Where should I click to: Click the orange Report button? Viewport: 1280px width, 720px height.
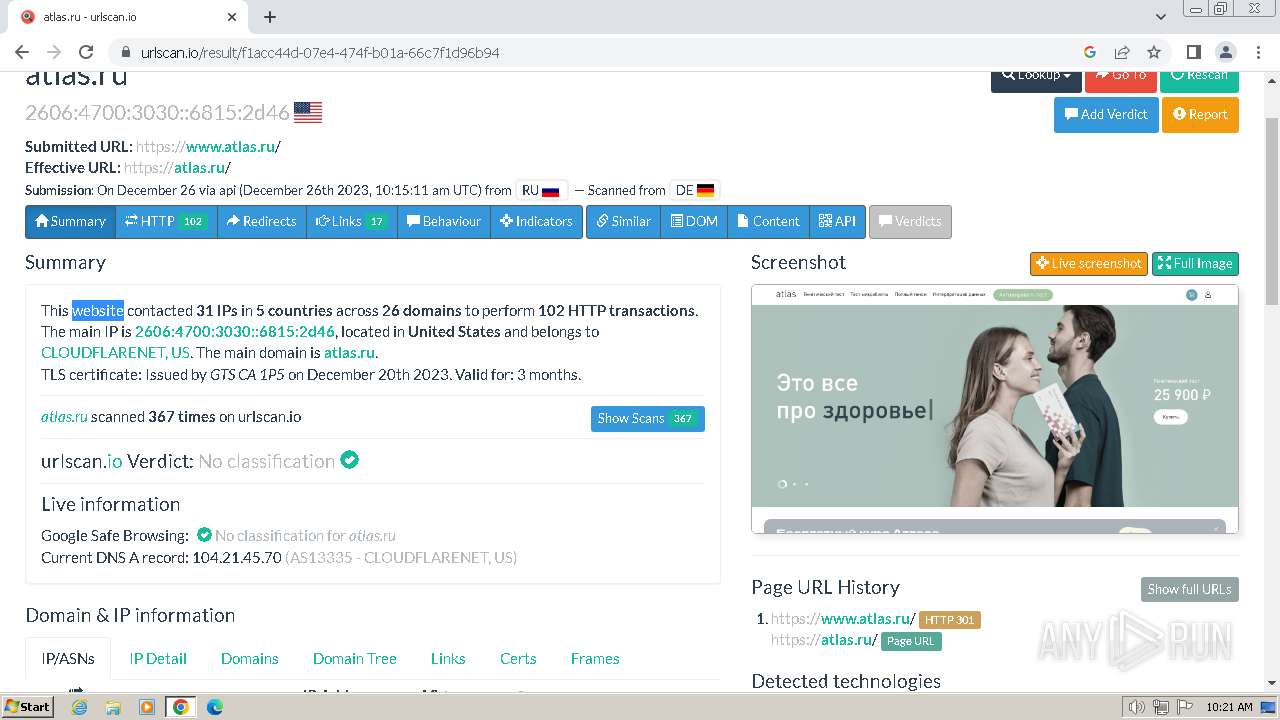(x=1200, y=114)
